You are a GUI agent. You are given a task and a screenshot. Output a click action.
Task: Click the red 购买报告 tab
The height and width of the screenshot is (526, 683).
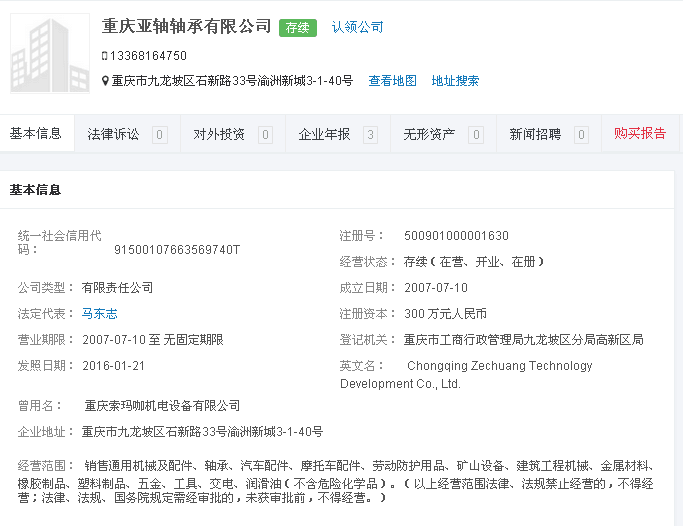[640, 134]
